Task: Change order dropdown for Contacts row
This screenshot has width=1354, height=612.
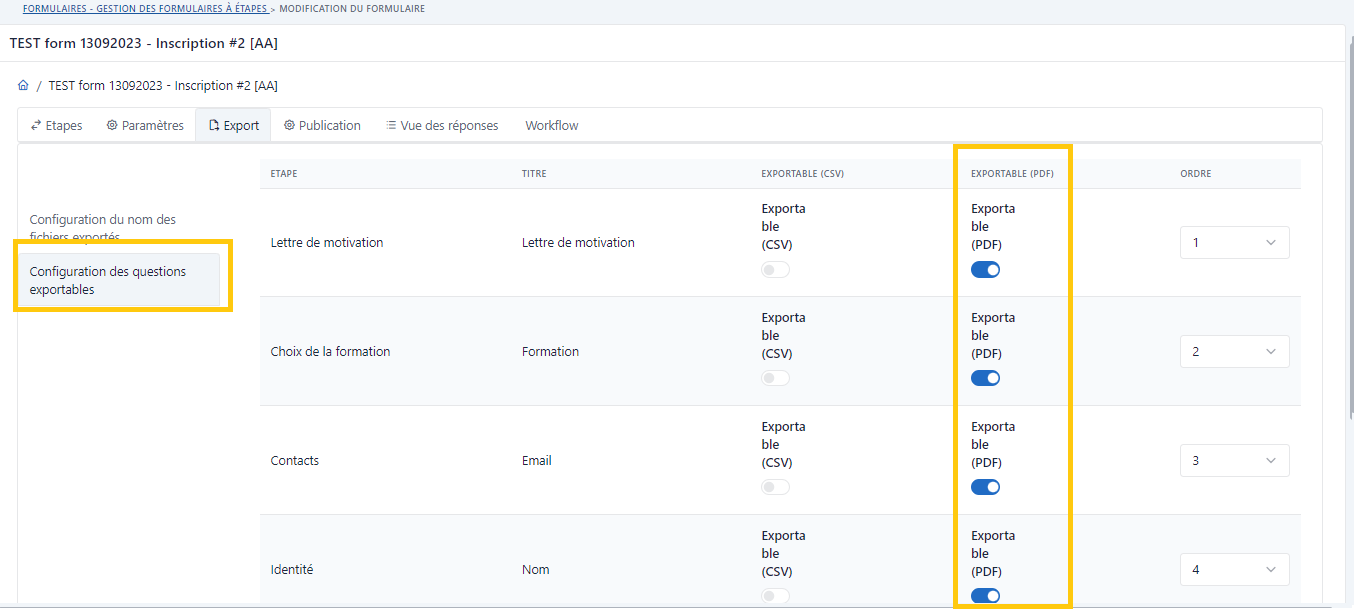Action: coord(1234,461)
